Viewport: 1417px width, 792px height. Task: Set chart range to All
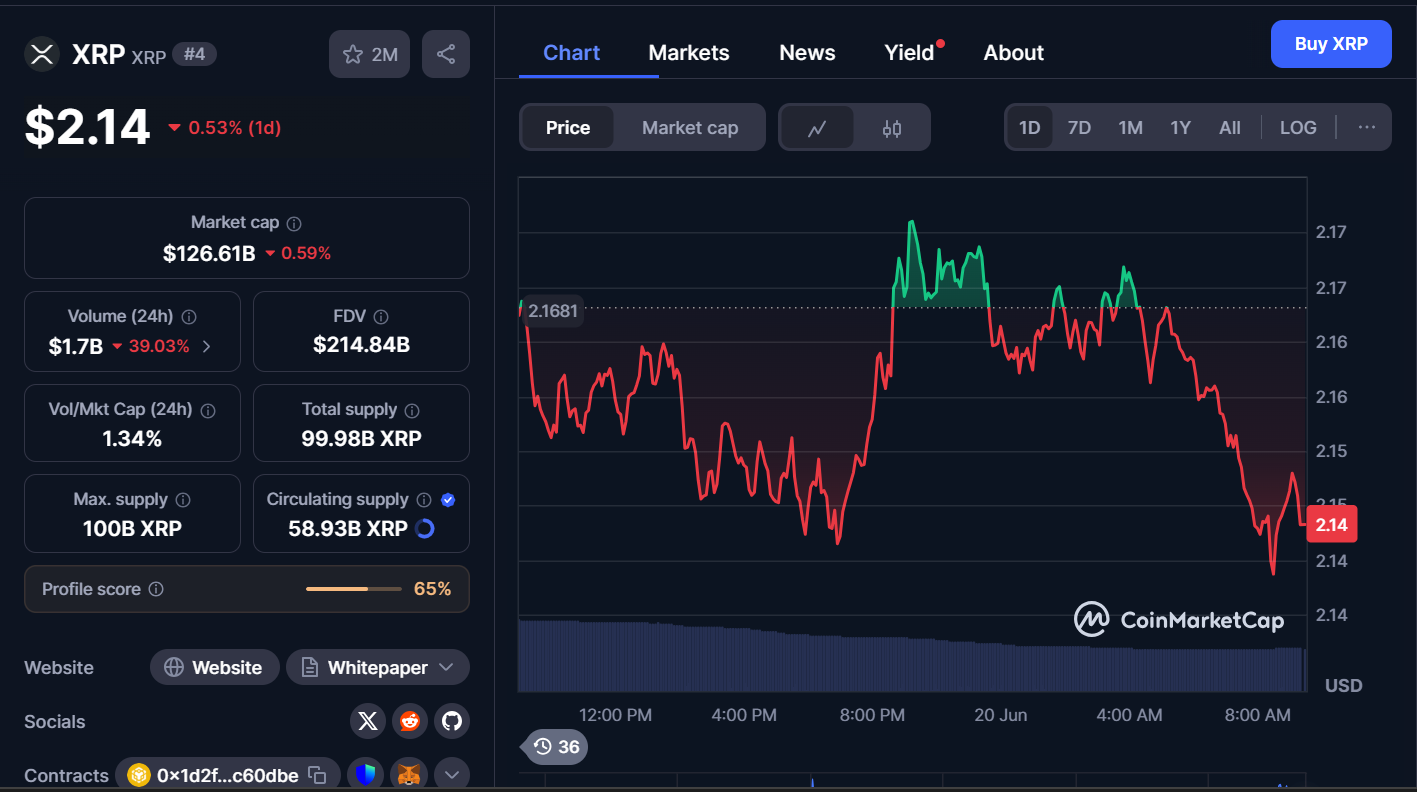click(x=1230, y=128)
